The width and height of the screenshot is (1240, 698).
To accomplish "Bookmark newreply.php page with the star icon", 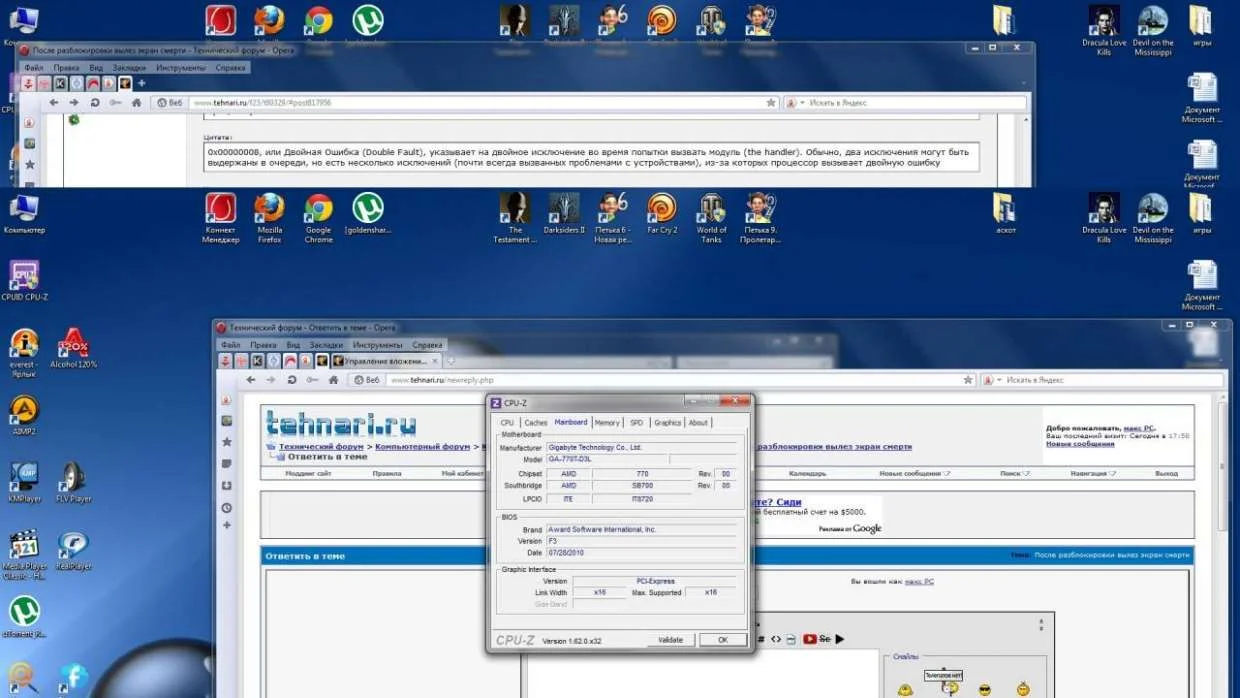I will point(968,380).
